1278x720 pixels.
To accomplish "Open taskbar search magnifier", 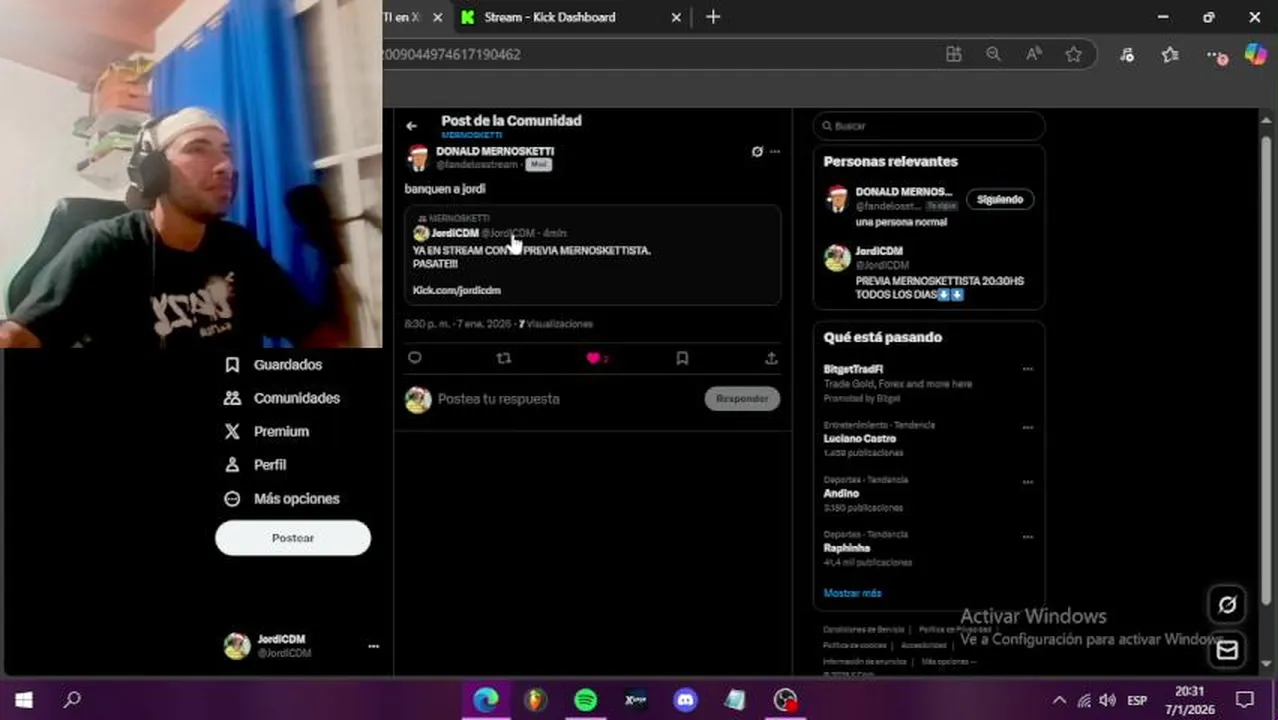I will (x=72, y=700).
